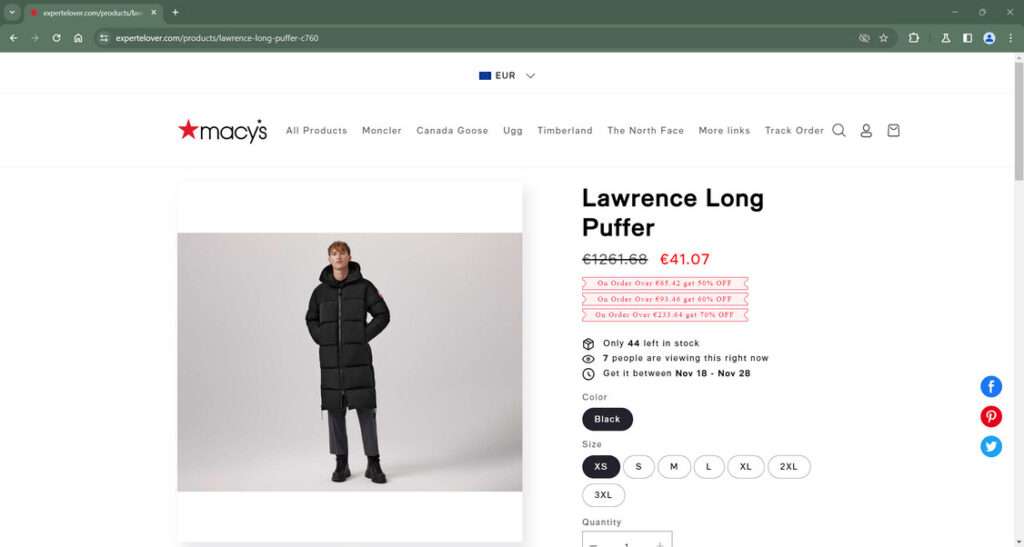Screen dimensions: 1024x547
Task: Open the browser extensions puzzle icon
Action: click(x=914, y=38)
